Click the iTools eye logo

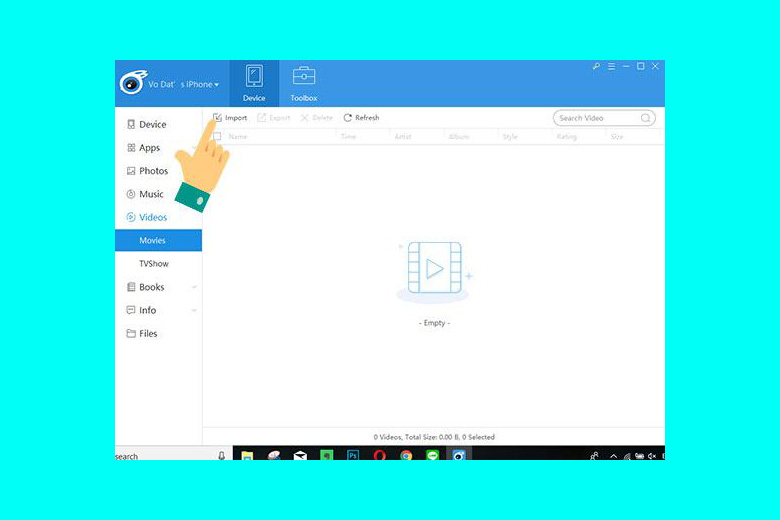tap(133, 83)
